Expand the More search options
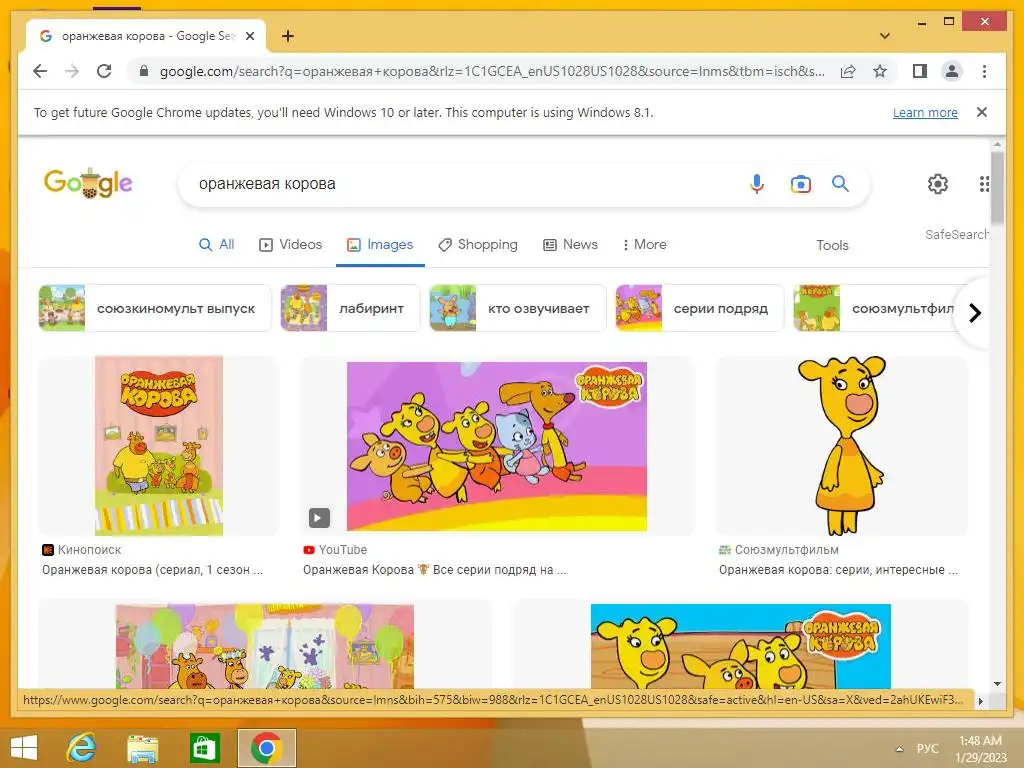1024x768 pixels. point(644,245)
